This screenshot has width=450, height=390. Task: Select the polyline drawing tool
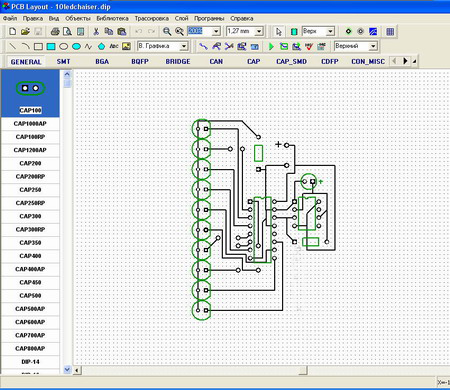point(88,46)
